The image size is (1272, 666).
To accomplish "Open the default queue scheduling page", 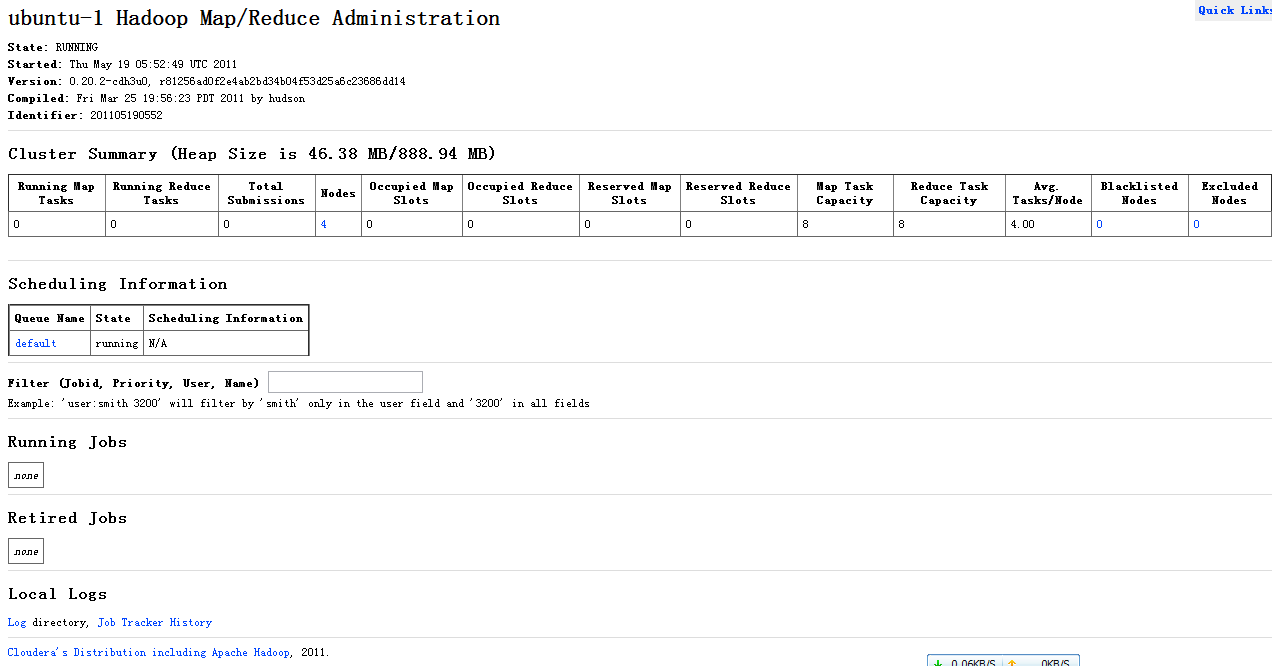I will (x=34, y=343).
